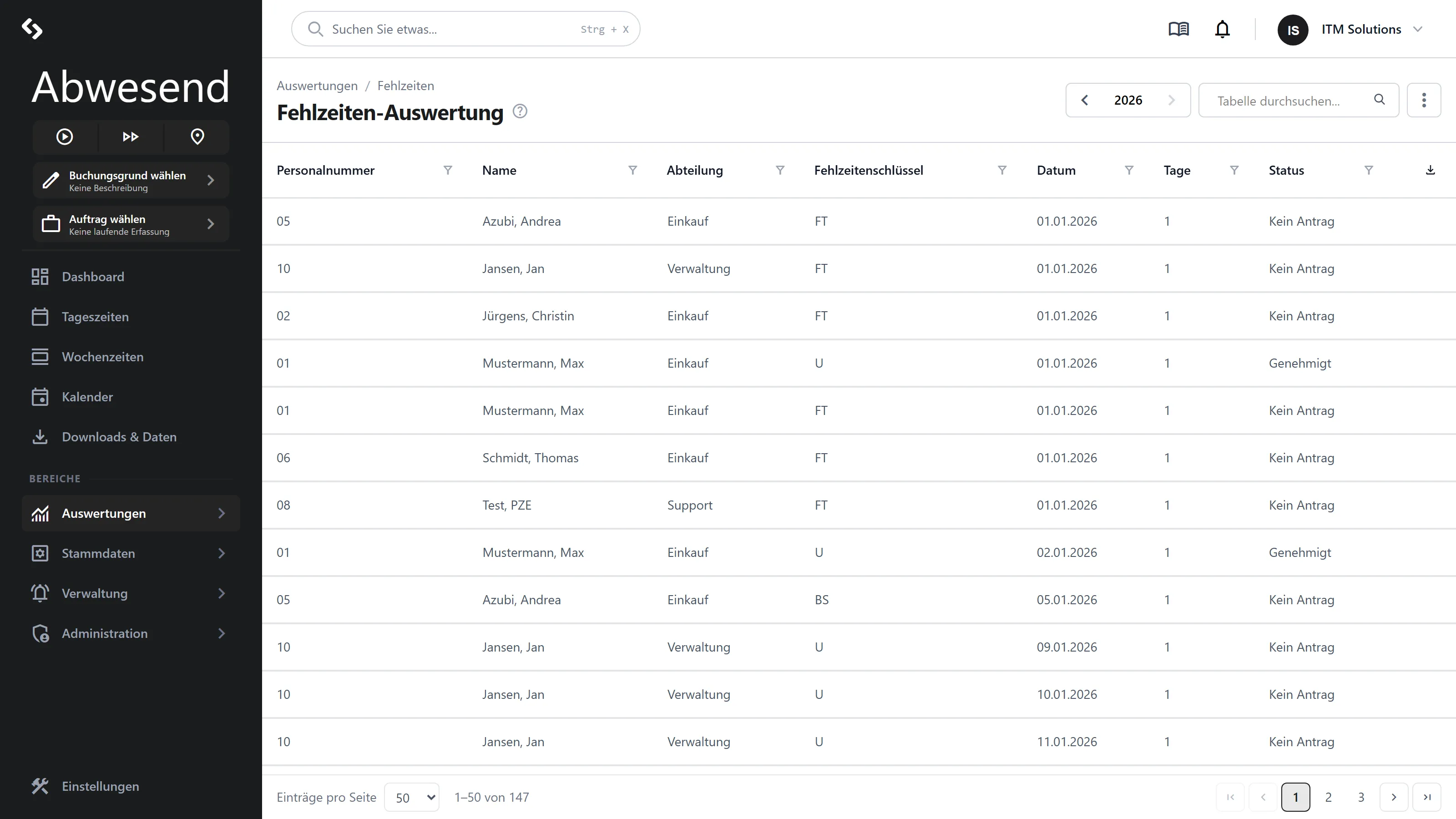Click the Tabelle durchsuchen search field
This screenshot has width=1456, height=819.
pos(1298,100)
